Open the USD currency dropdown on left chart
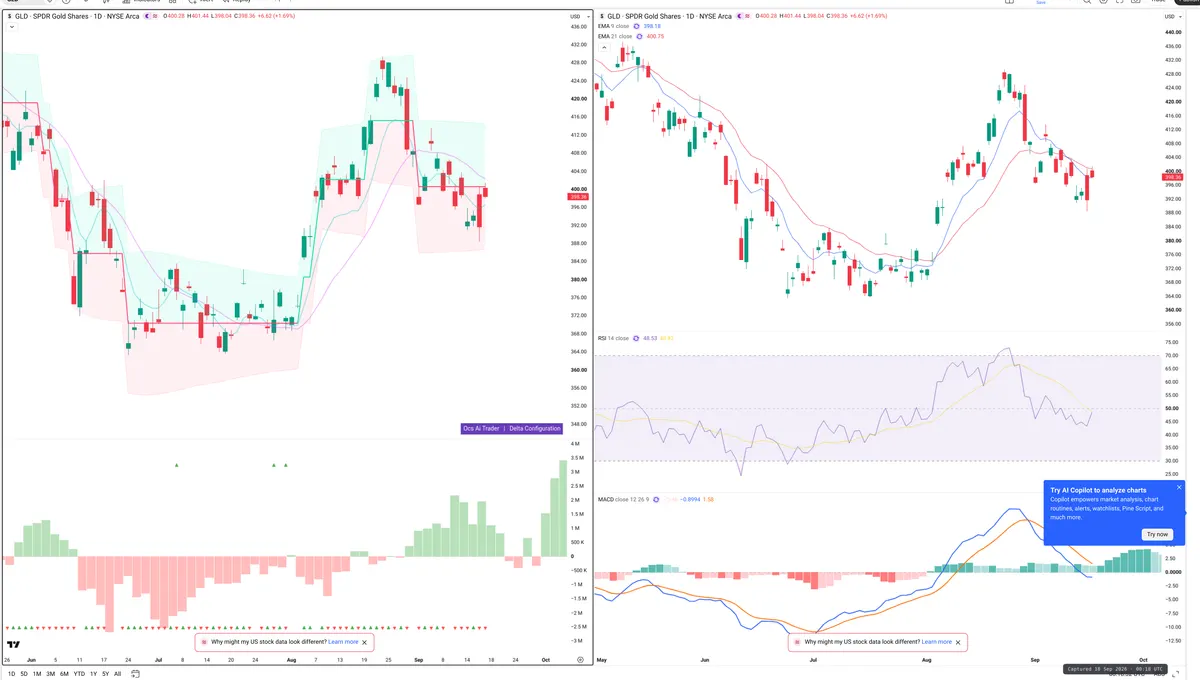Viewport: 1200px width, 680px height. pyautogui.click(x=578, y=17)
